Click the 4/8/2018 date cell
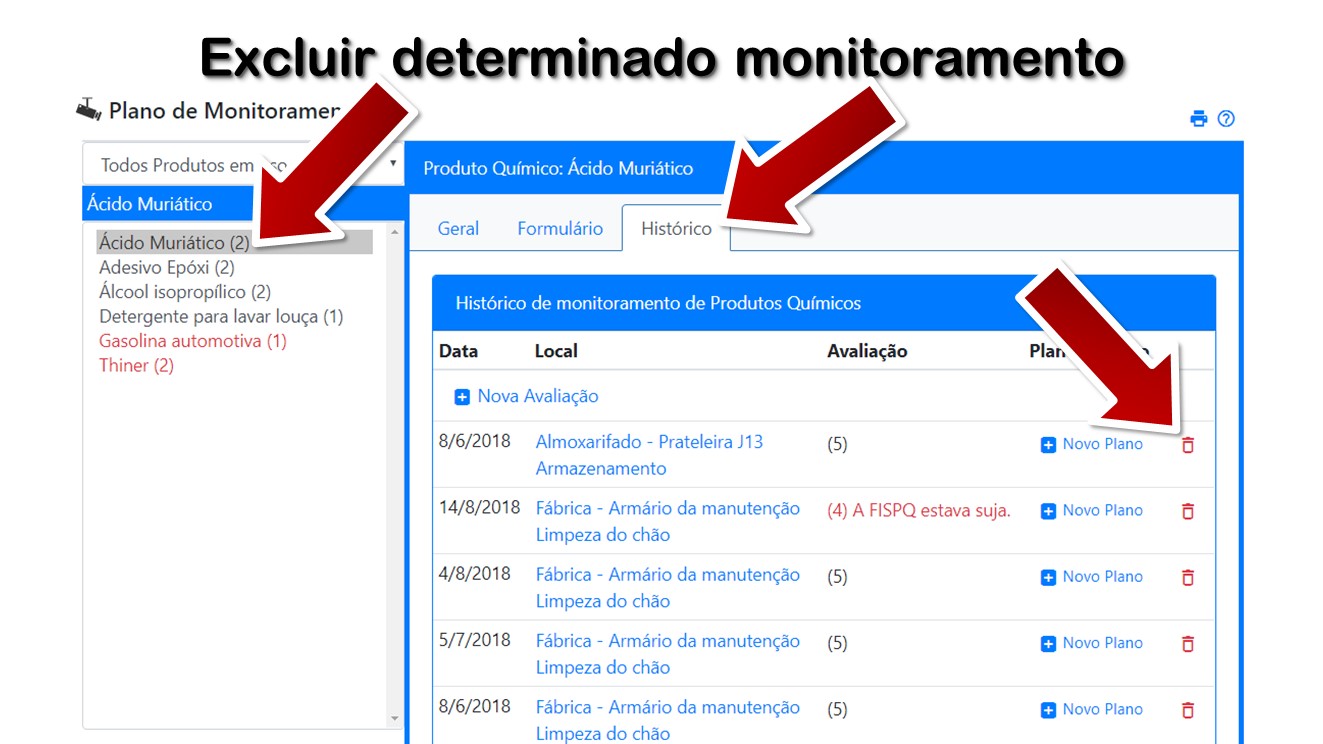1323x744 pixels. tap(475, 574)
